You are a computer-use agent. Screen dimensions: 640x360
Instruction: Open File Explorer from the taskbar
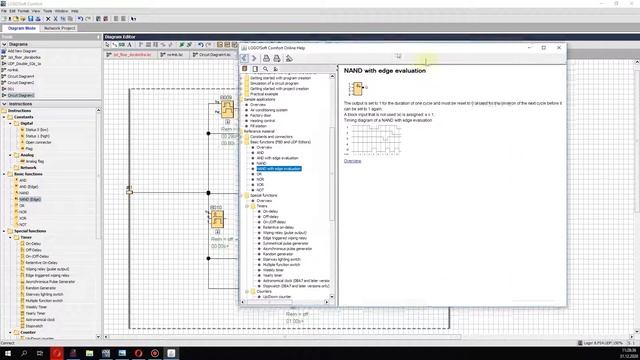(89, 353)
